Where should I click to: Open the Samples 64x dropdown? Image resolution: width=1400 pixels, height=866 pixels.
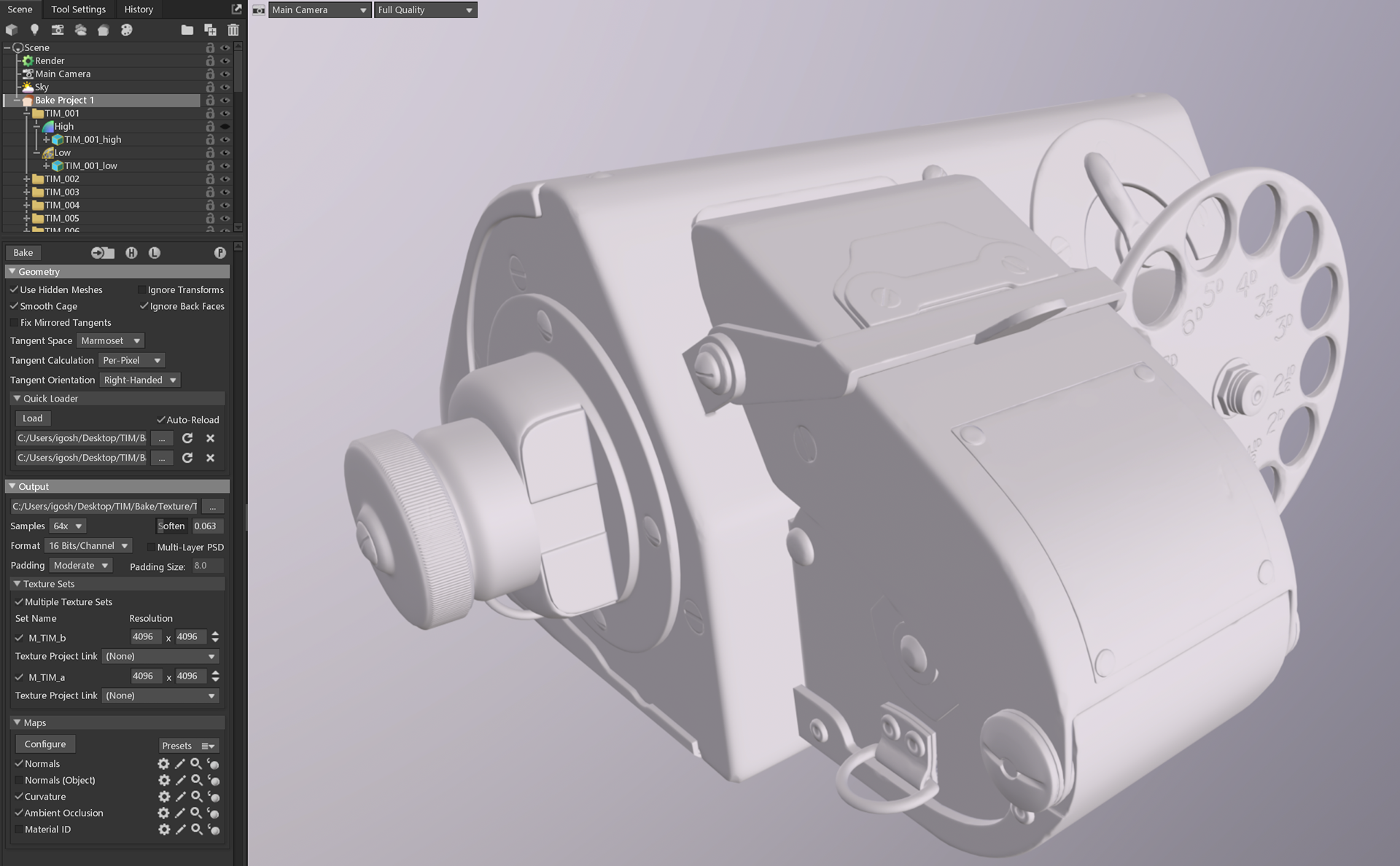point(68,526)
